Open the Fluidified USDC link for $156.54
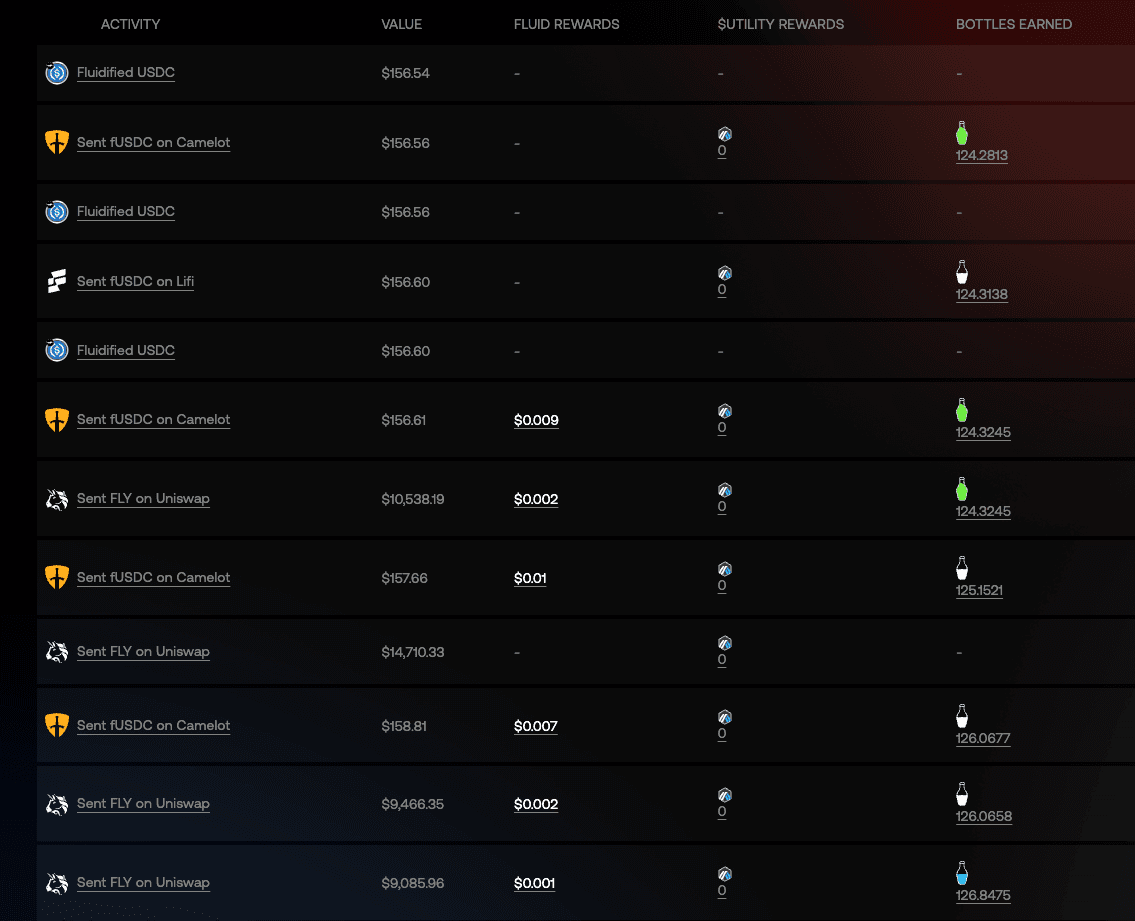This screenshot has width=1135, height=921. [126, 72]
